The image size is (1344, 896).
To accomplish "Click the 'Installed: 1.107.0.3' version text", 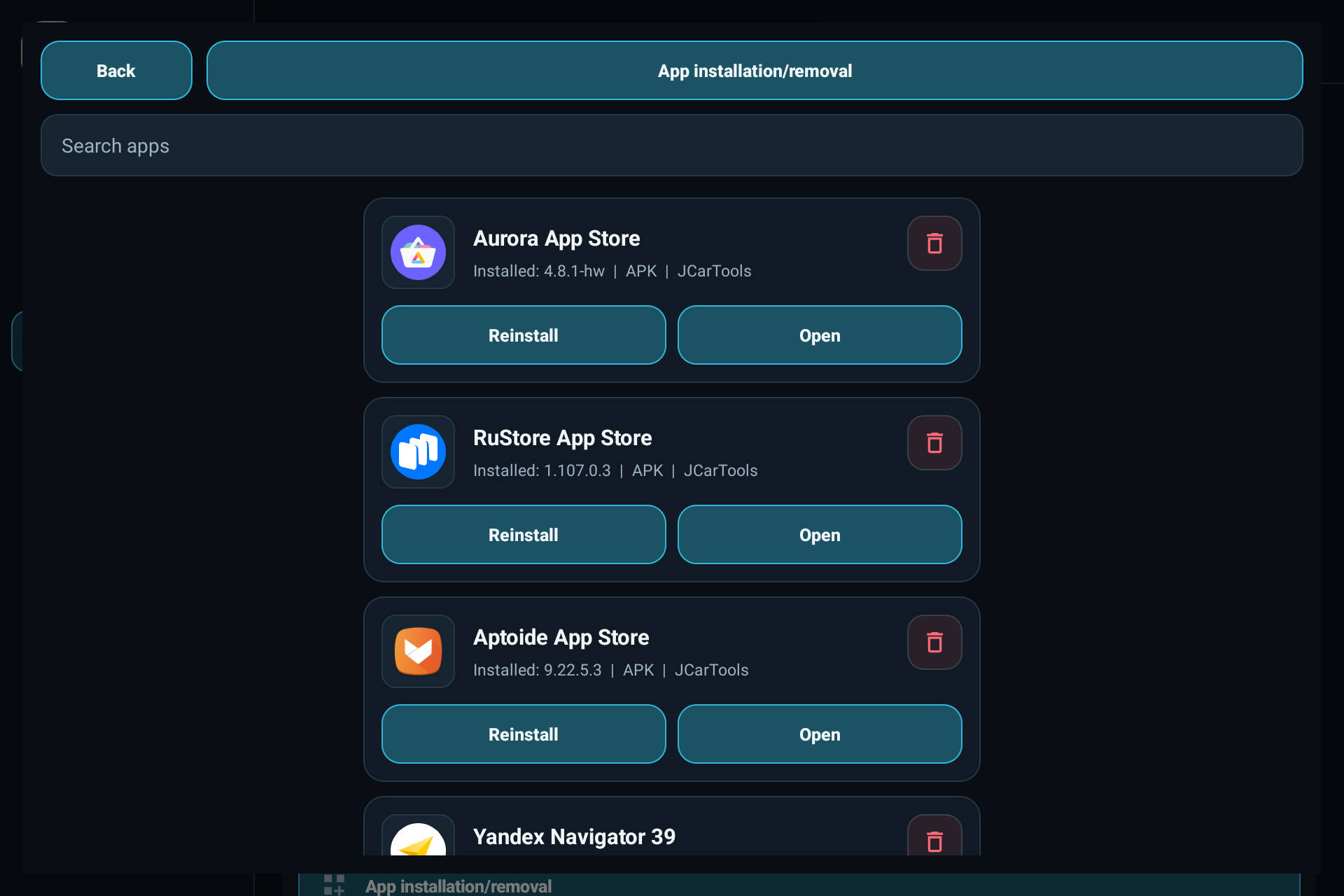I will click(x=542, y=470).
